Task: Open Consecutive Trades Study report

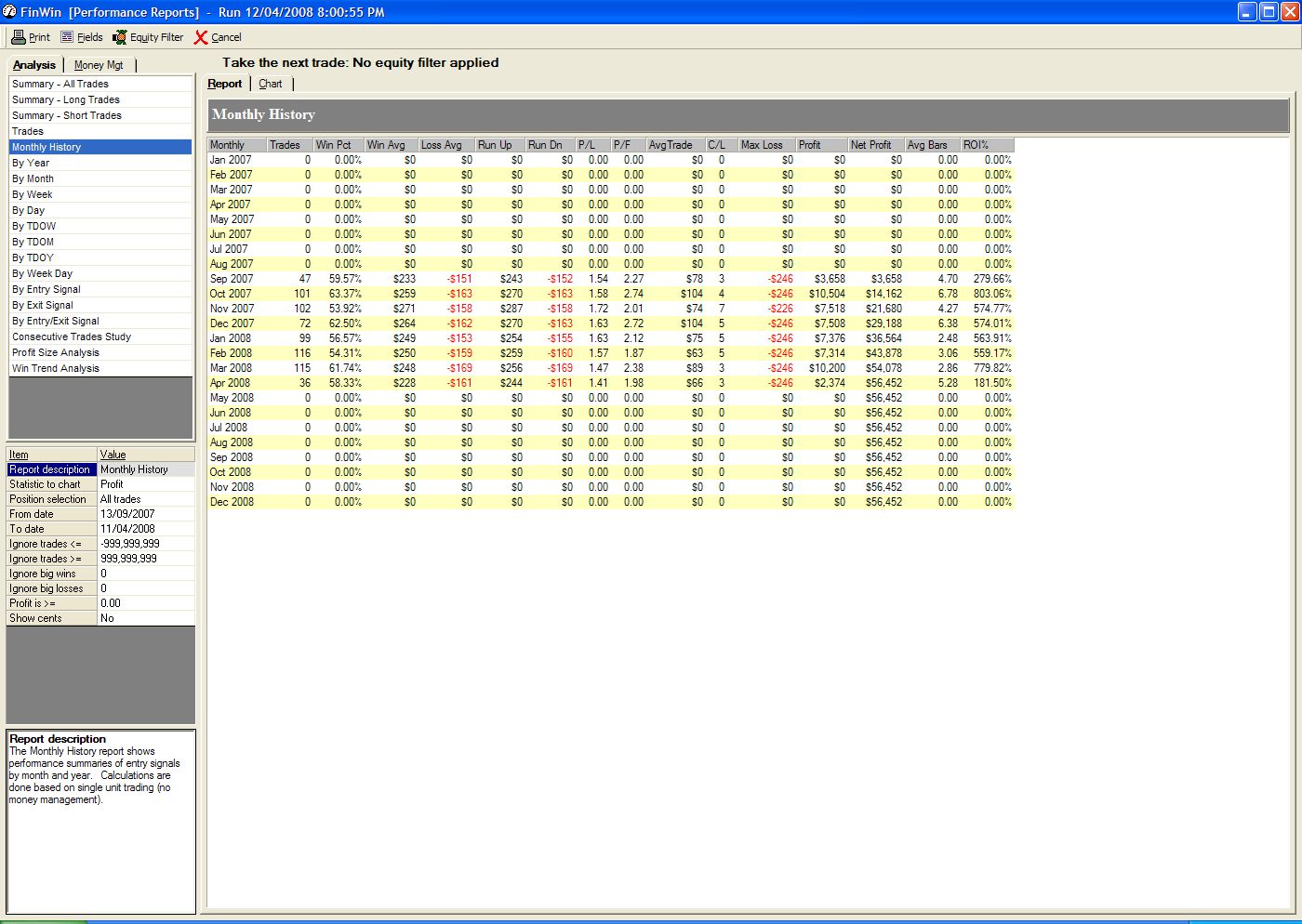Action: 72,337
